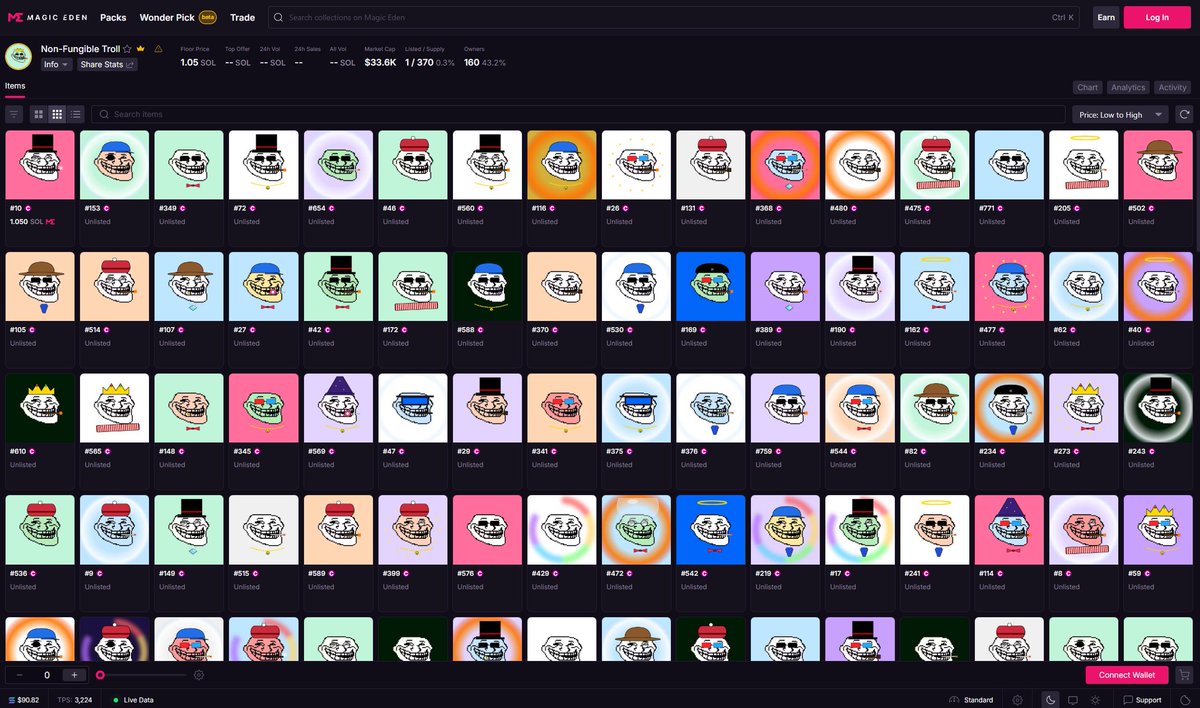
Task: Click the Connect Wallet button
Action: tap(1126, 675)
